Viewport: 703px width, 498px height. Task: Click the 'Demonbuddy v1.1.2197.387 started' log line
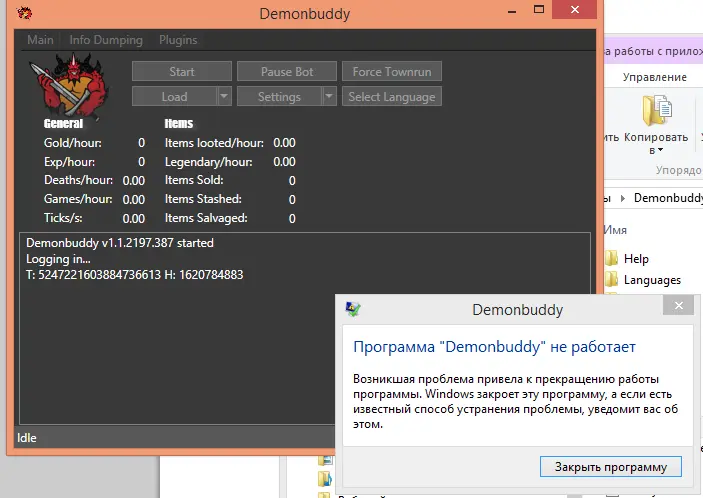pyautogui.click(x=120, y=243)
